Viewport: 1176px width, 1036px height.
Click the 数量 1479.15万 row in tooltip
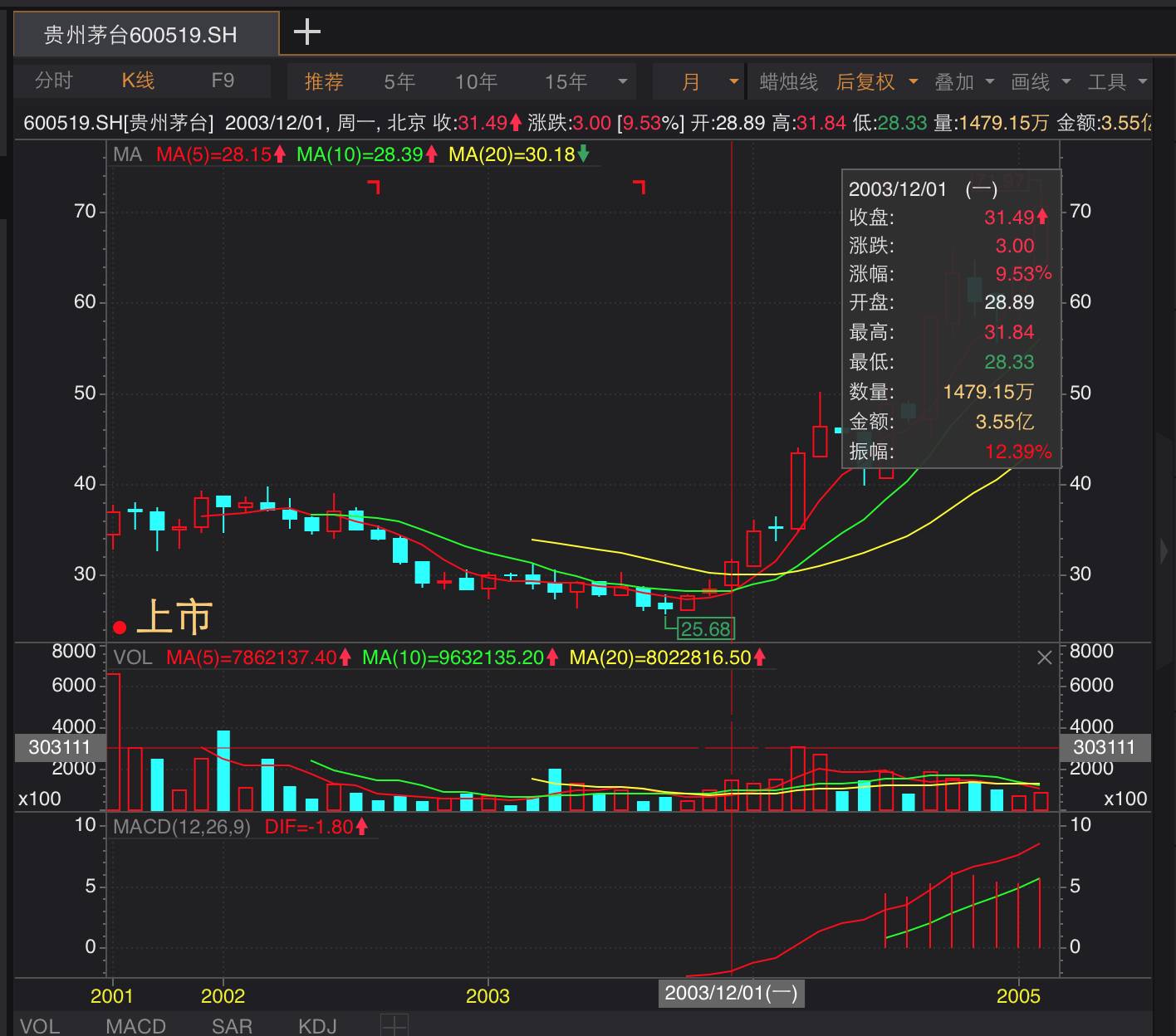pyautogui.click(x=951, y=391)
